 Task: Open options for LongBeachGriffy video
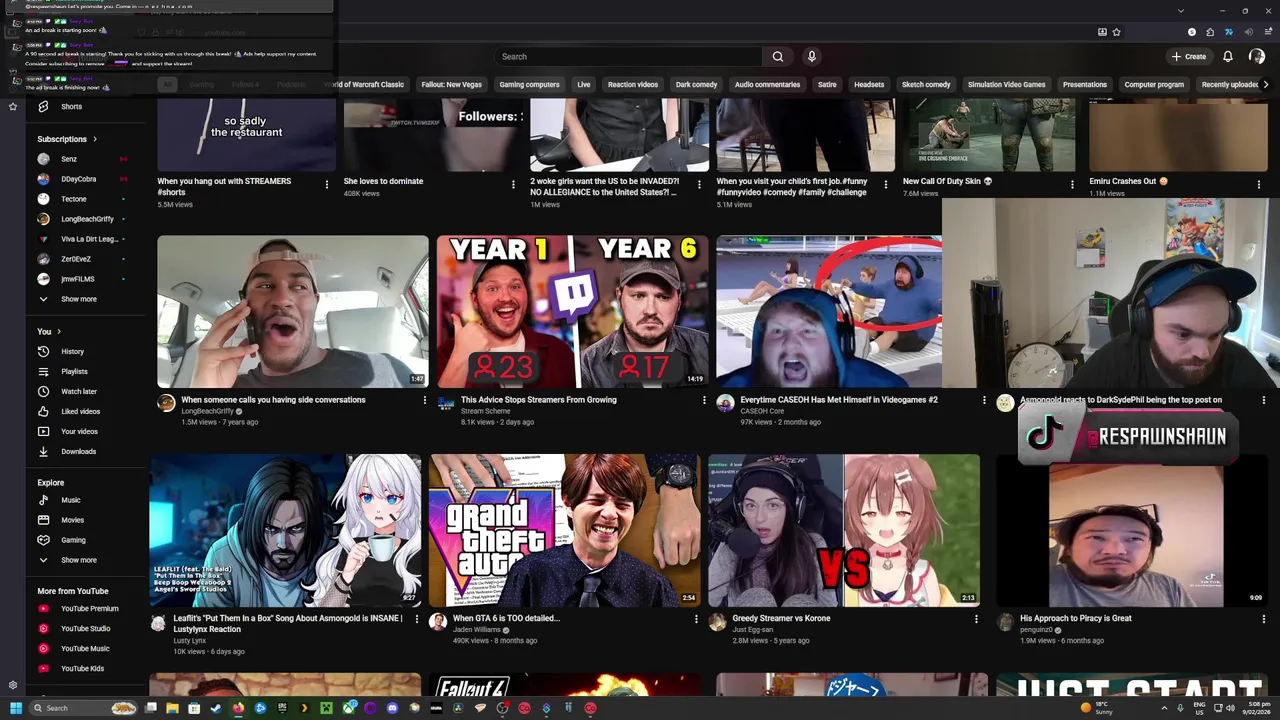[424, 401]
